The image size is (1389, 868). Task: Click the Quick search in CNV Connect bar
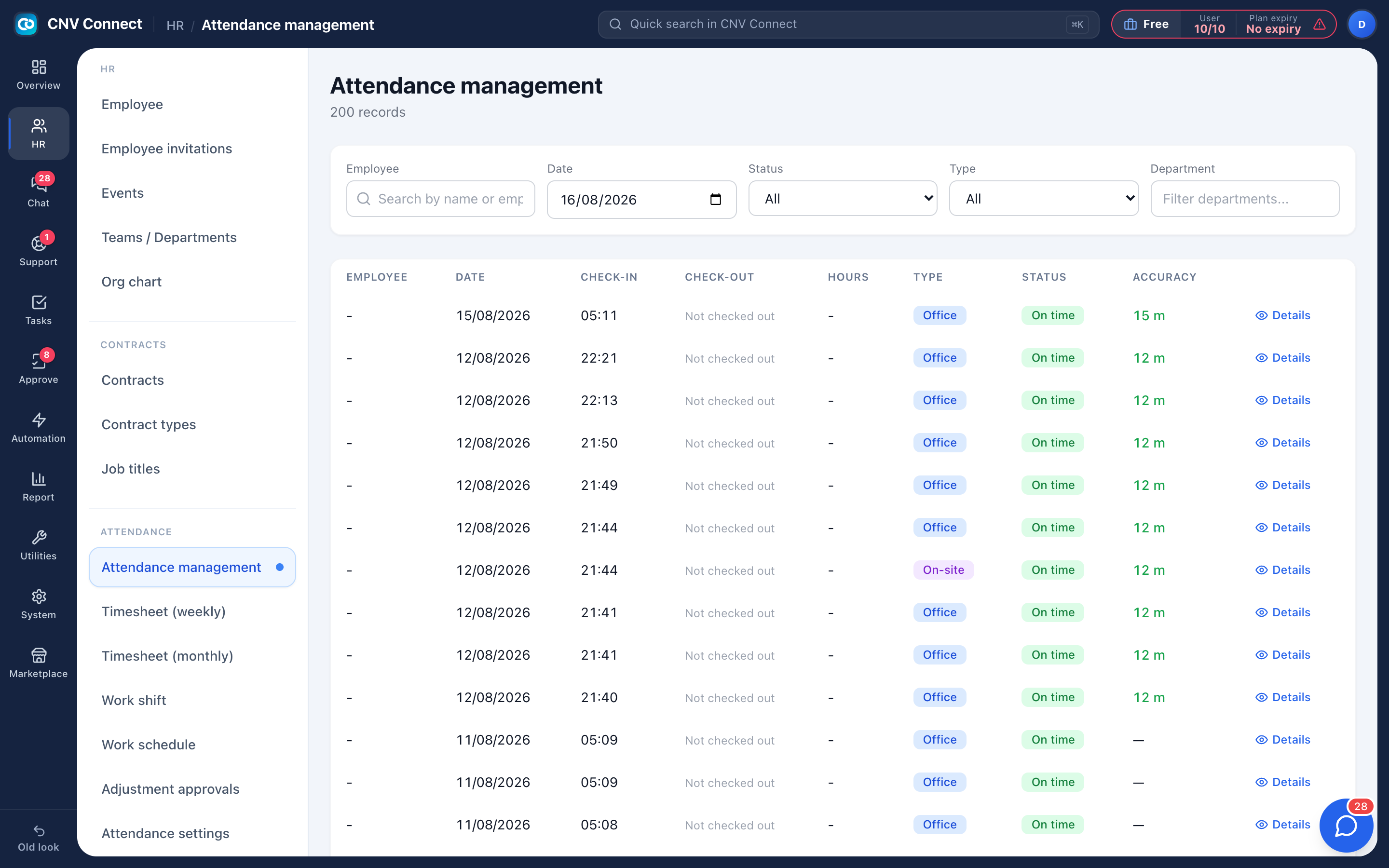click(x=848, y=24)
